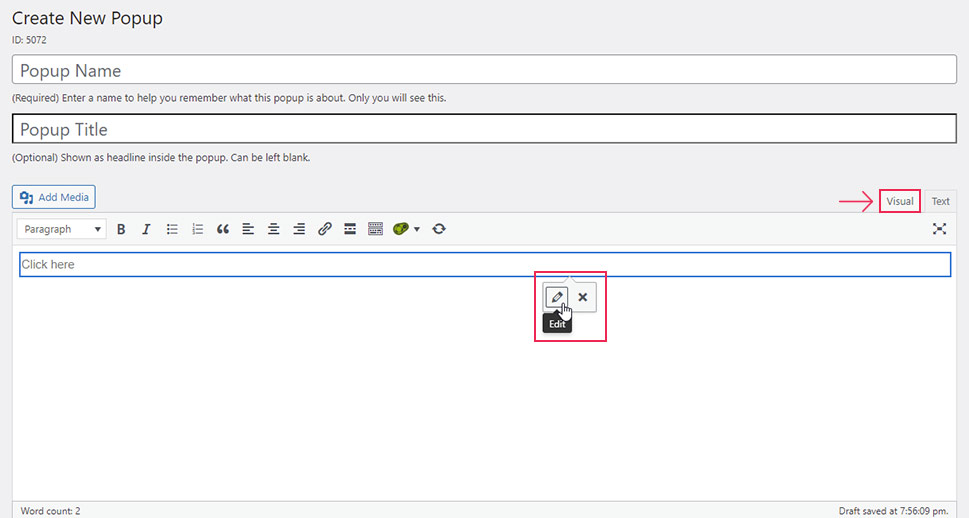
Task: Open the Paragraph format dropdown
Action: tap(62, 229)
